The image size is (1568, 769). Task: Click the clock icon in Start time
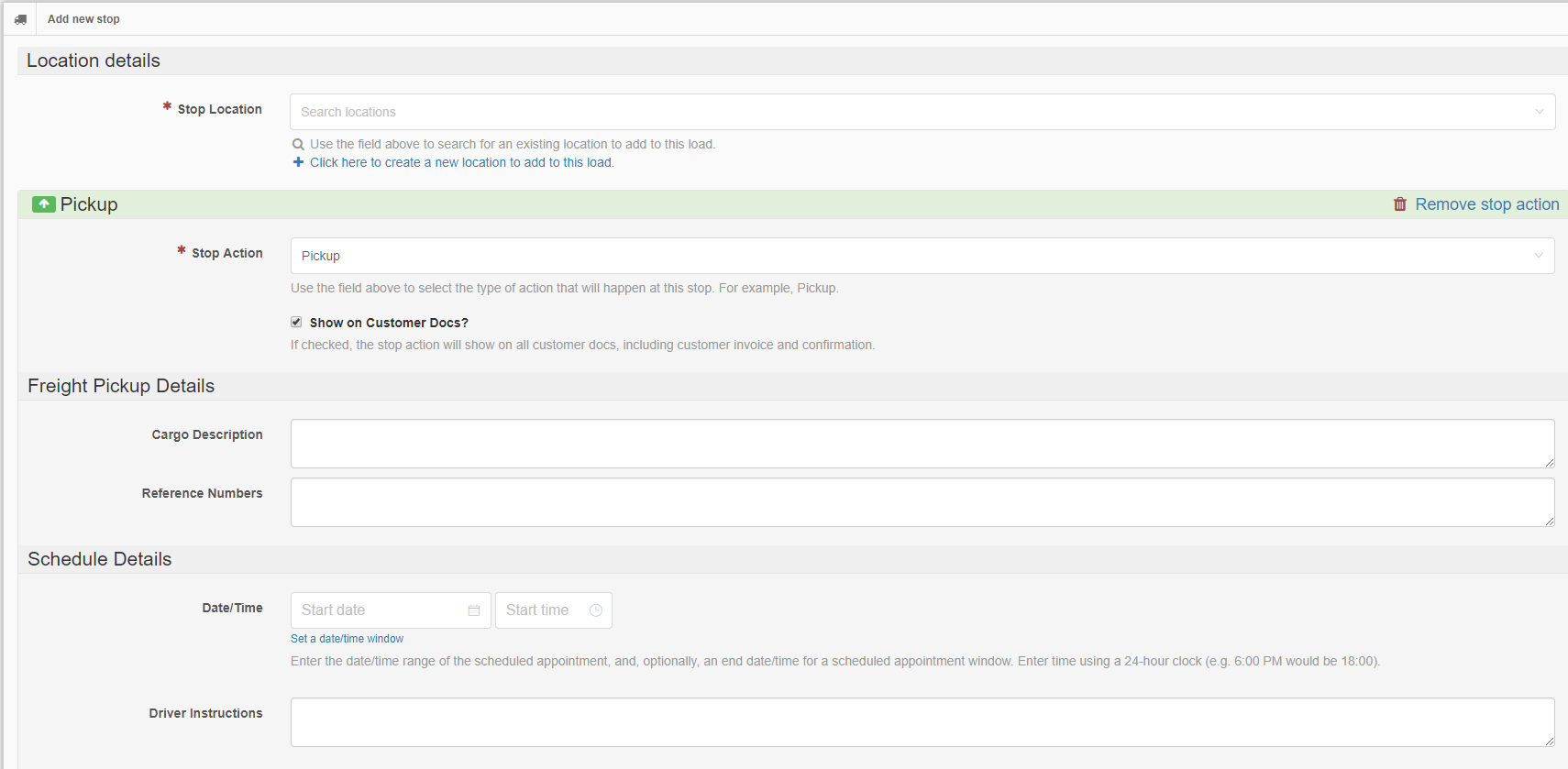tap(596, 610)
